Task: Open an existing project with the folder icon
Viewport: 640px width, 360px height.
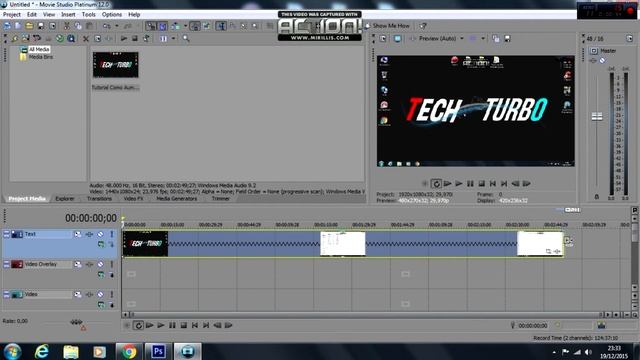Action: click(29, 26)
